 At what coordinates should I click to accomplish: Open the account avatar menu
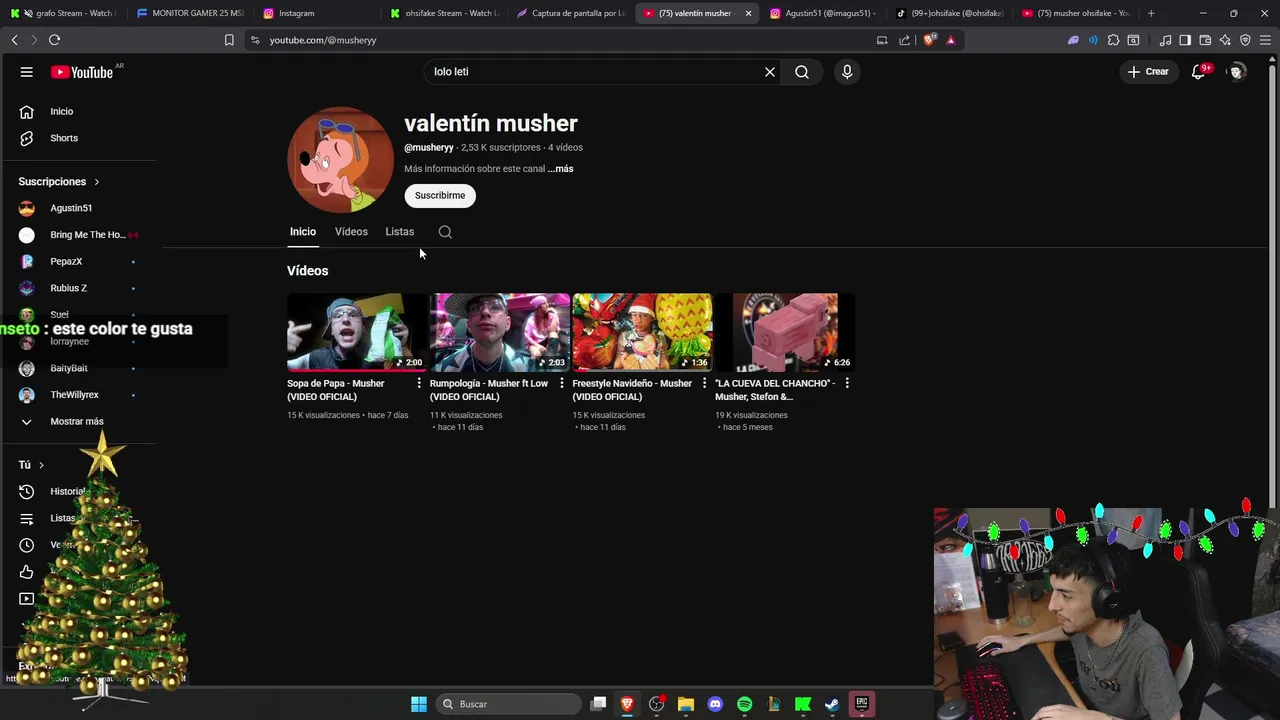click(1237, 72)
